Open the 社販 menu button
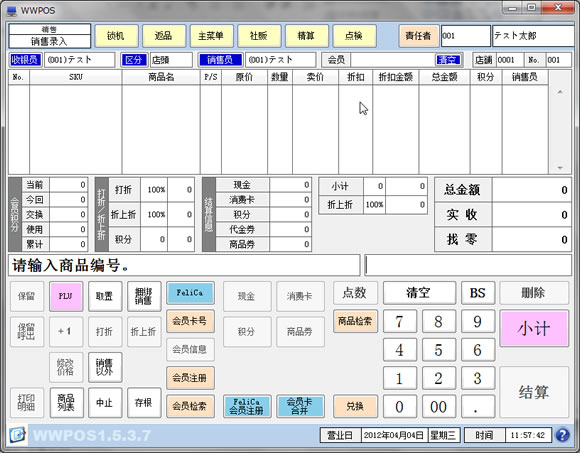 click(259, 36)
